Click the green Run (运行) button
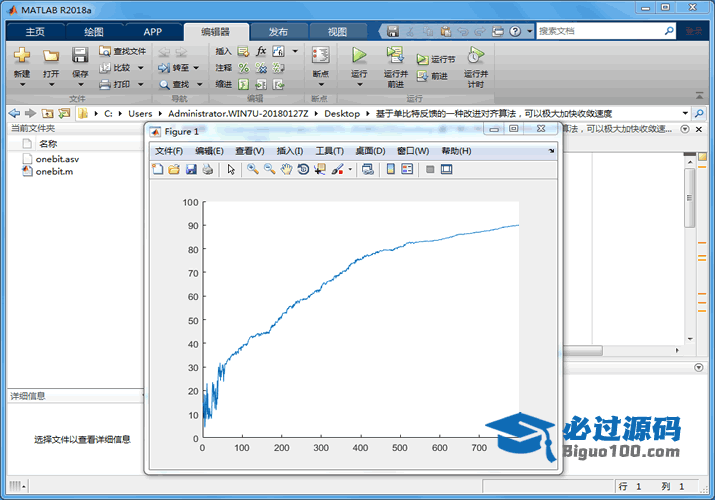 click(x=359, y=55)
